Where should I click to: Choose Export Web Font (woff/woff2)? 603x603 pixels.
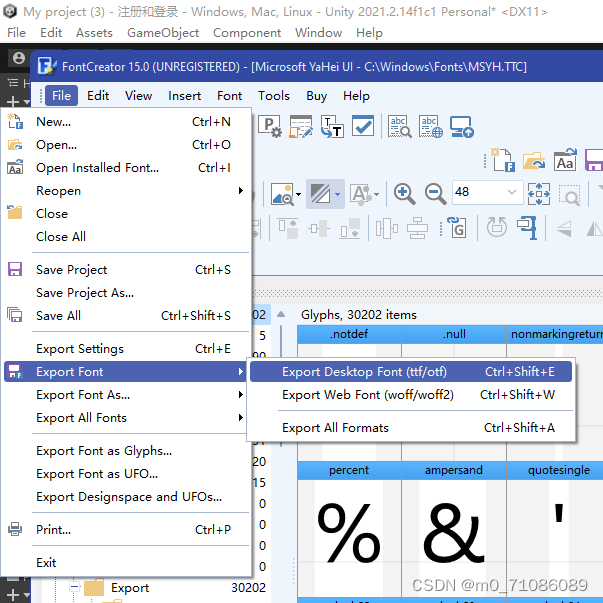click(x=367, y=395)
